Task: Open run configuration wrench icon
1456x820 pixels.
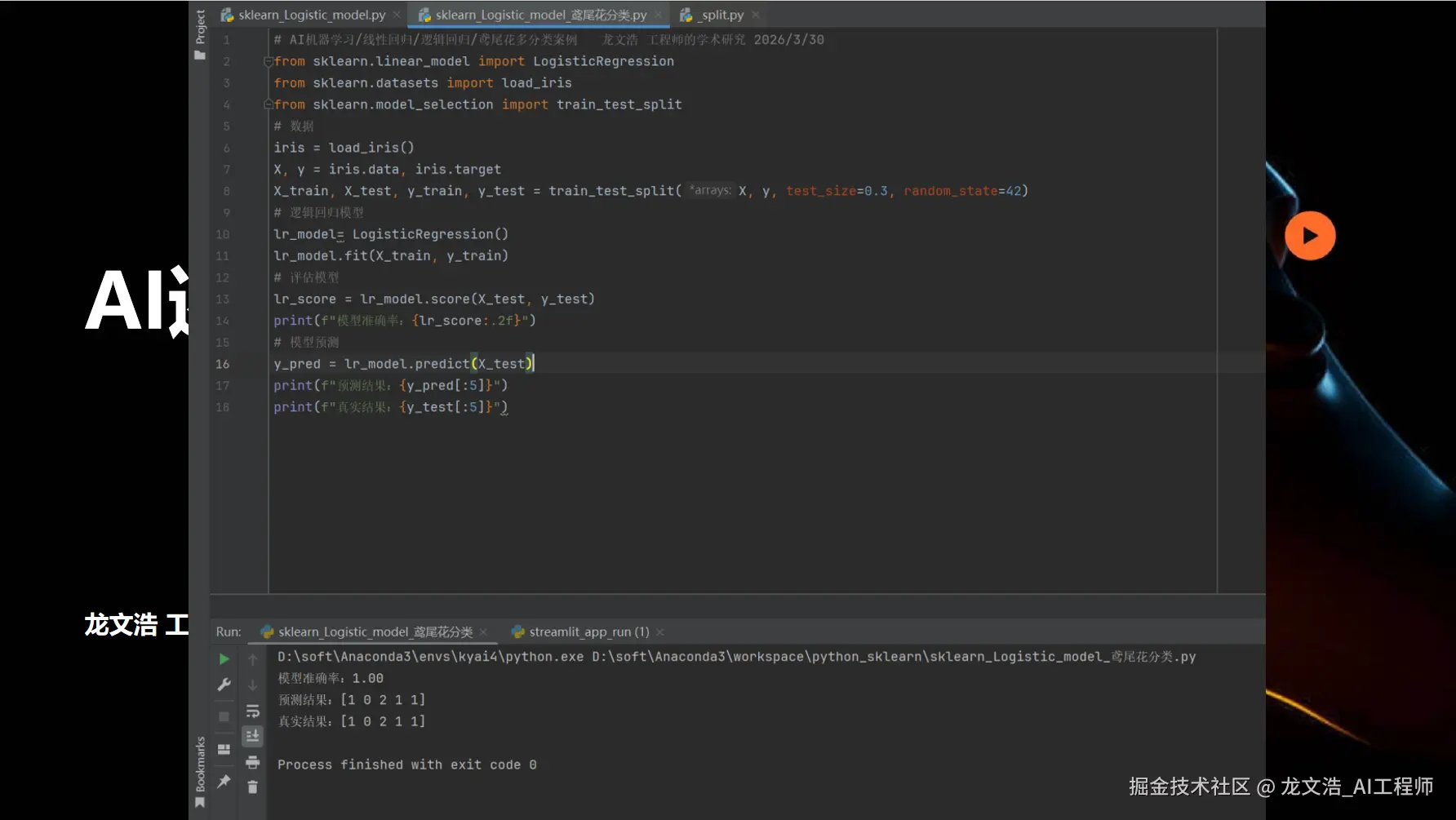Action: [x=224, y=685]
